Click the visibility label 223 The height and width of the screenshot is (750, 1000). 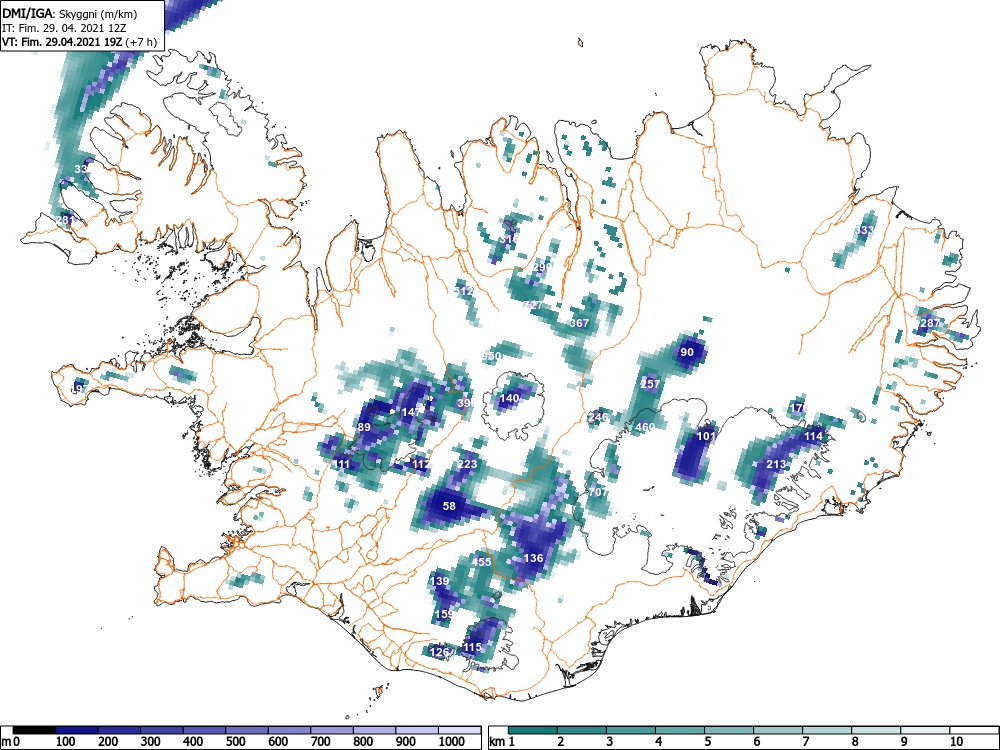coord(467,464)
